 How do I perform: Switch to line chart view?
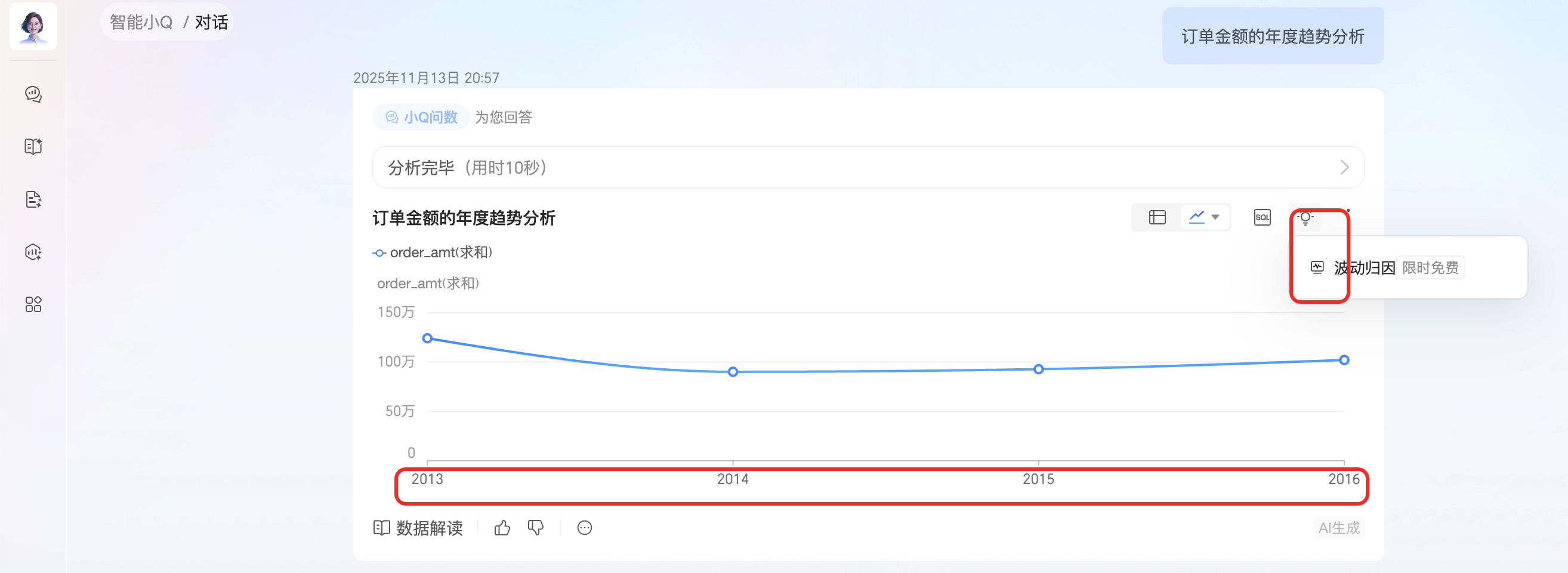(1197, 217)
